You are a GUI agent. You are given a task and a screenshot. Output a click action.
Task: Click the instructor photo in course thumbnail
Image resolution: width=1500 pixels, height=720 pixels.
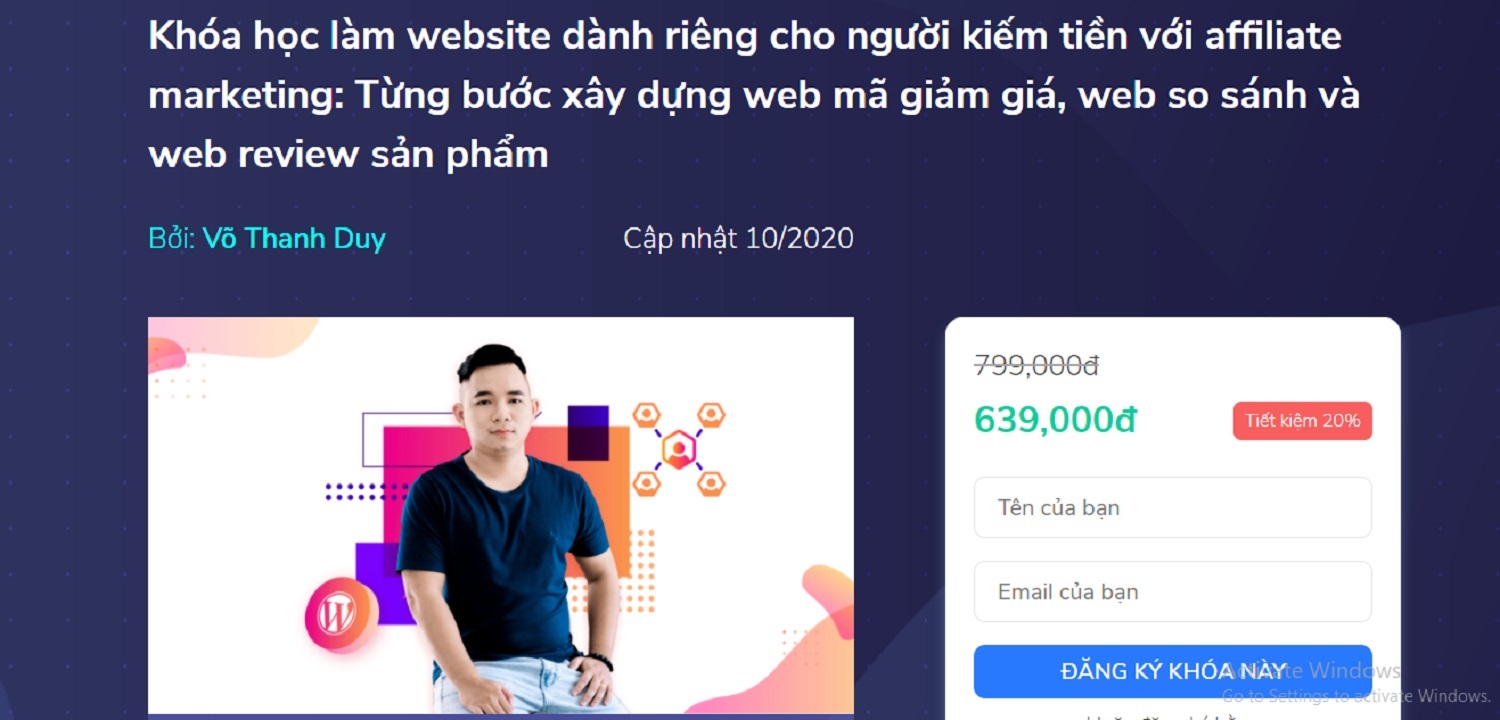click(505, 530)
